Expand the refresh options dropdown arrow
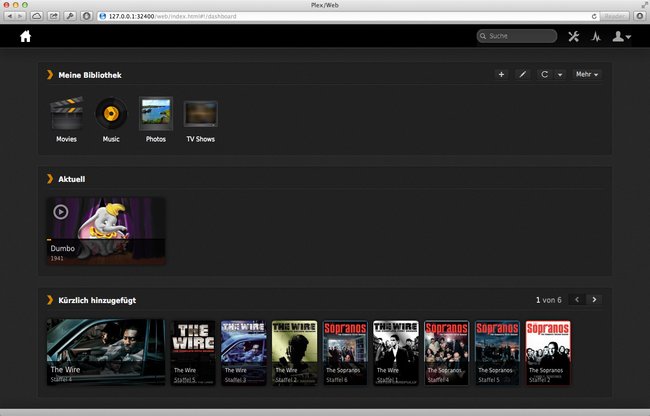650x416 pixels. coord(560,75)
